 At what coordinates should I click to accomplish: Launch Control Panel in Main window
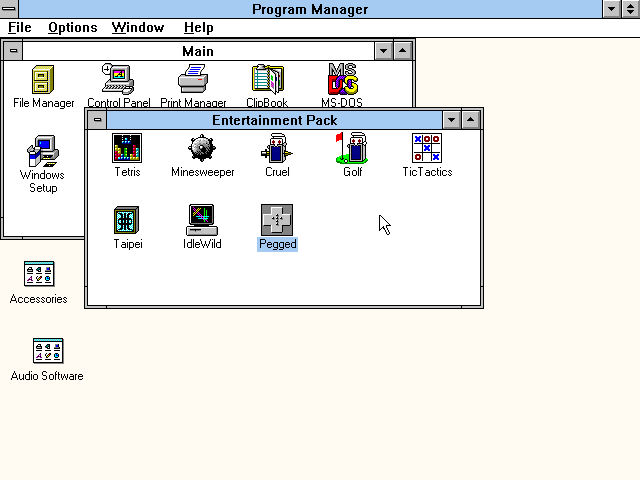tap(118, 79)
